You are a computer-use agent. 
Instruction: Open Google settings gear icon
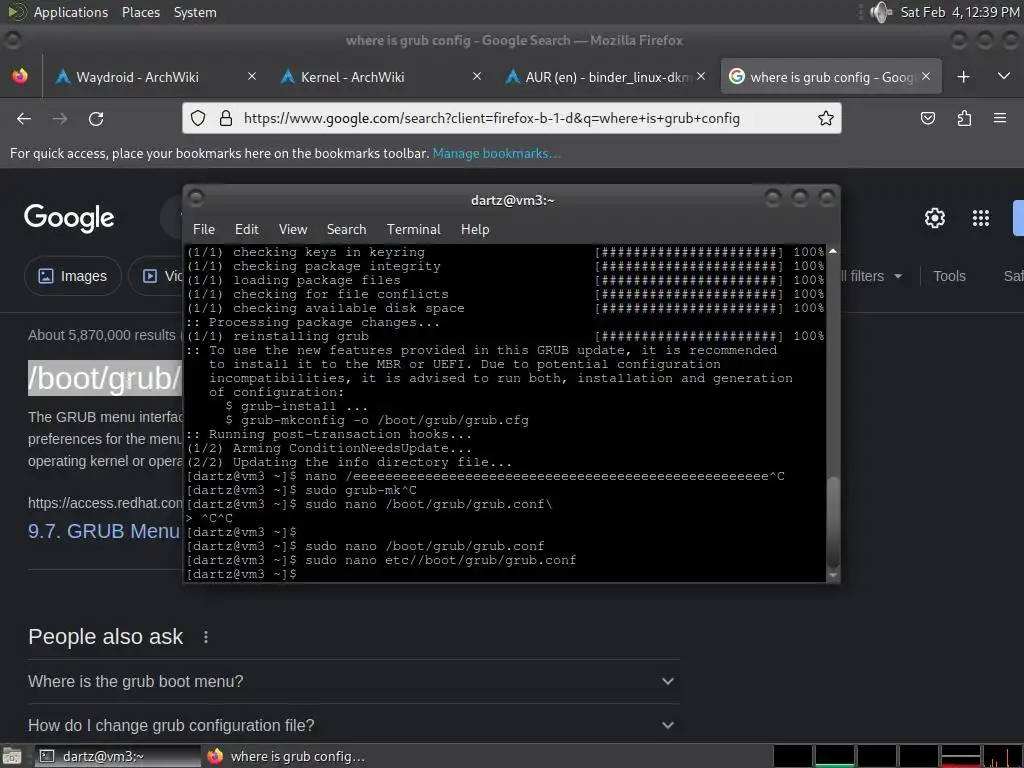click(935, 217)
